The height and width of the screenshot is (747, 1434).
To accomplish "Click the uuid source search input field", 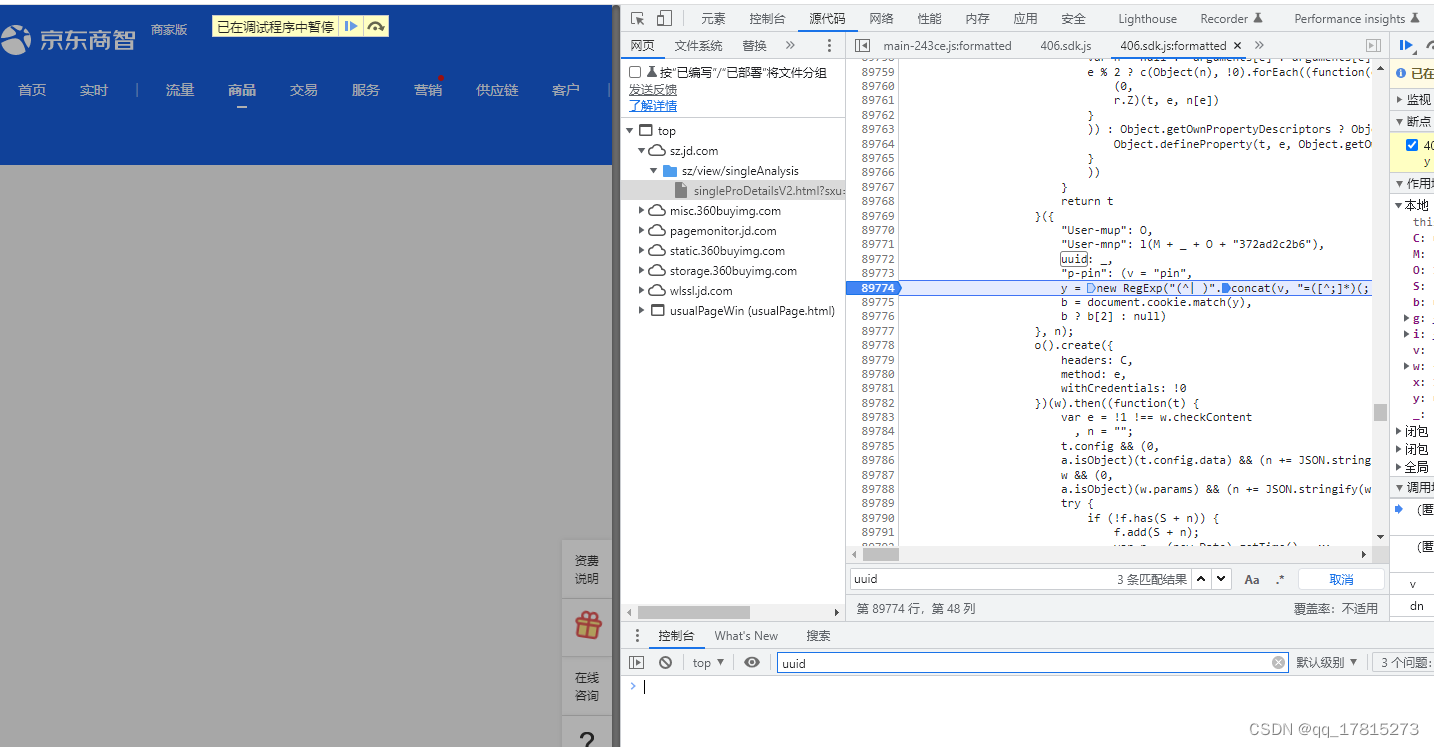I will 980,579.
